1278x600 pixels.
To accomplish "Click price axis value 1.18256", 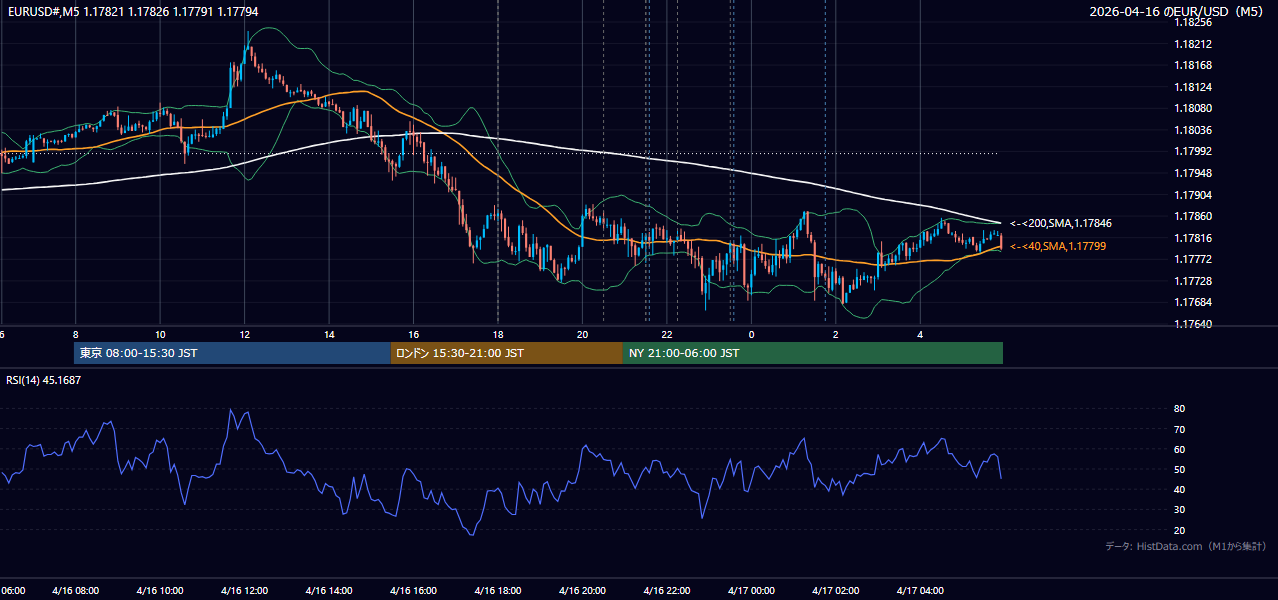I will (x=1193, y=22).
